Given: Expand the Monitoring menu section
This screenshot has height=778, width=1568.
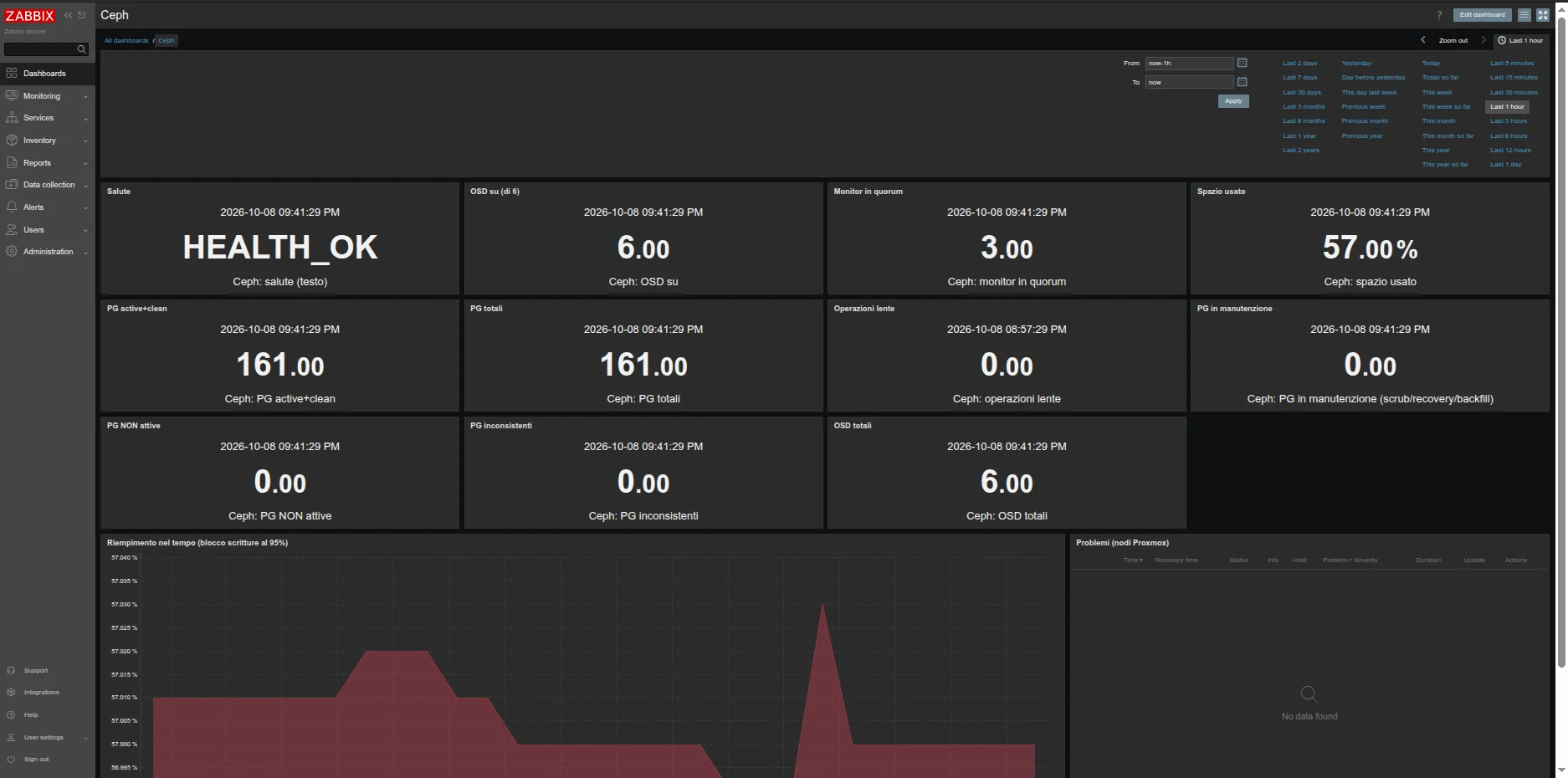Looking at the screenshot, I should [x=48, y=96].
